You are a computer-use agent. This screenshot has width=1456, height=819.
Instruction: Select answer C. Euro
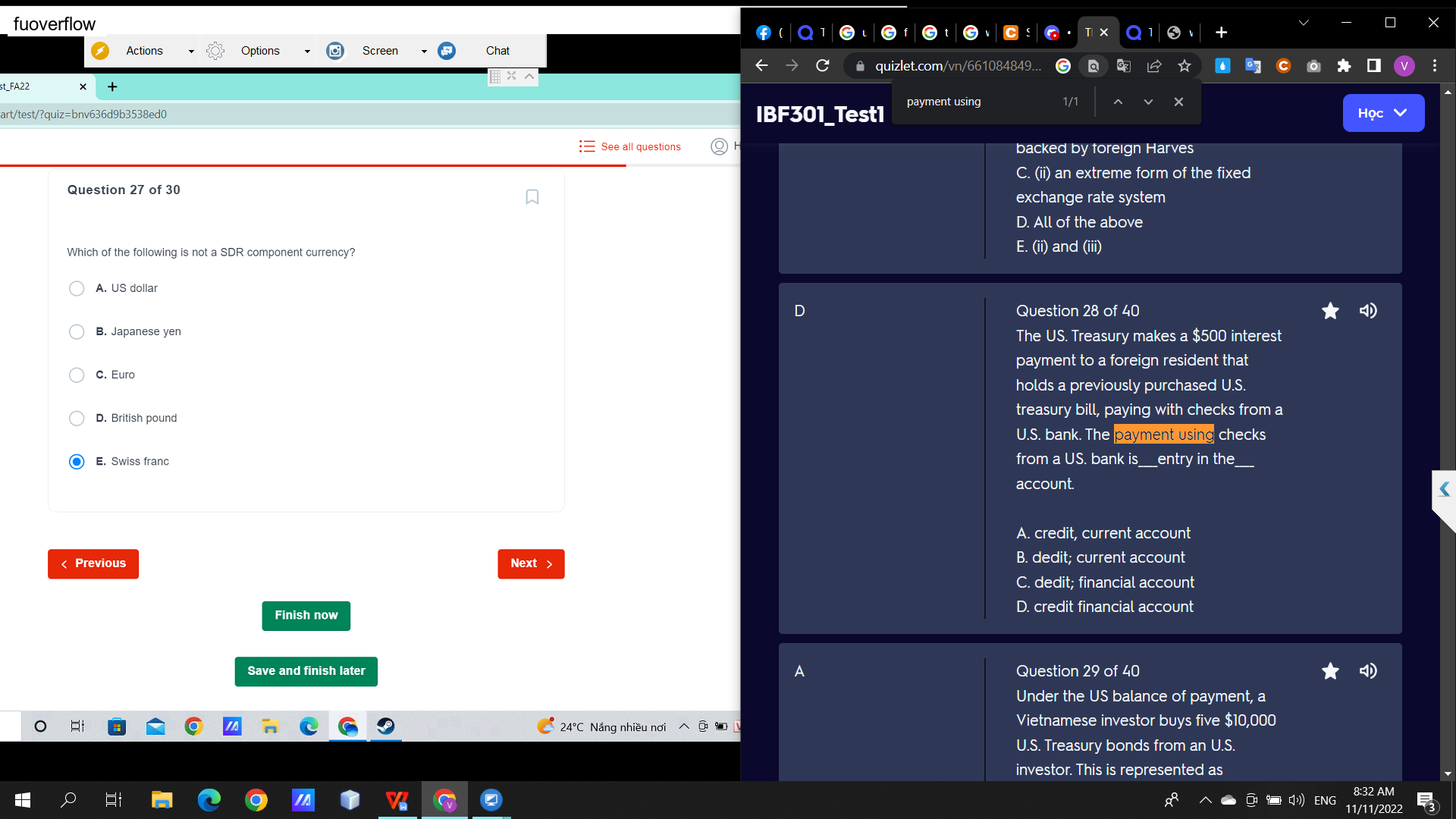77,375
